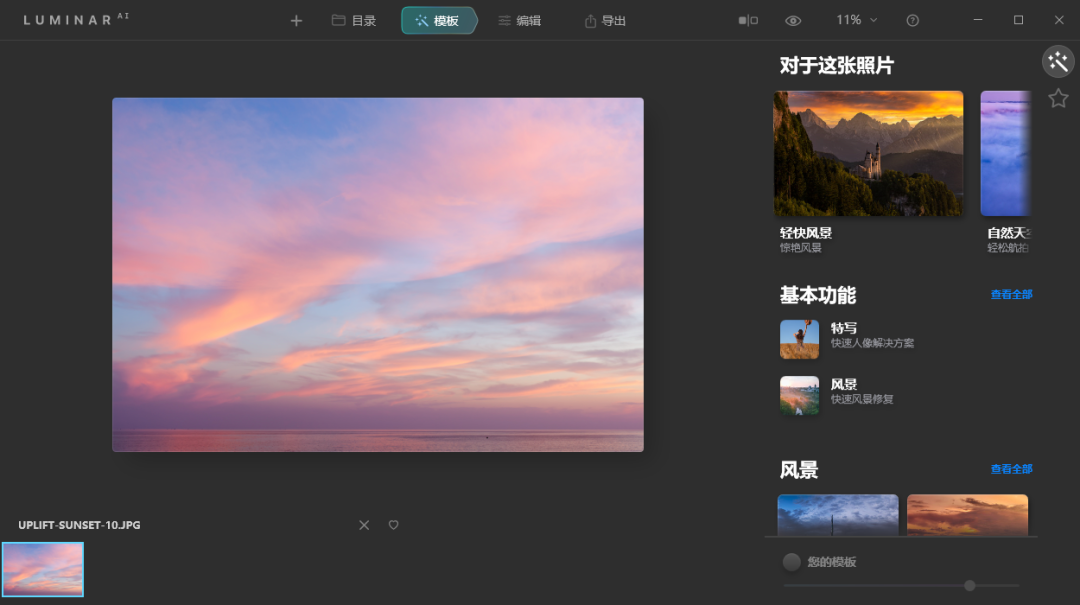This screenshot has height=605, width=1080.
Task: Select the UPLIFT-SUNSET-10.JPG filmstrip thumbnail
Action: tap(43, 570)
